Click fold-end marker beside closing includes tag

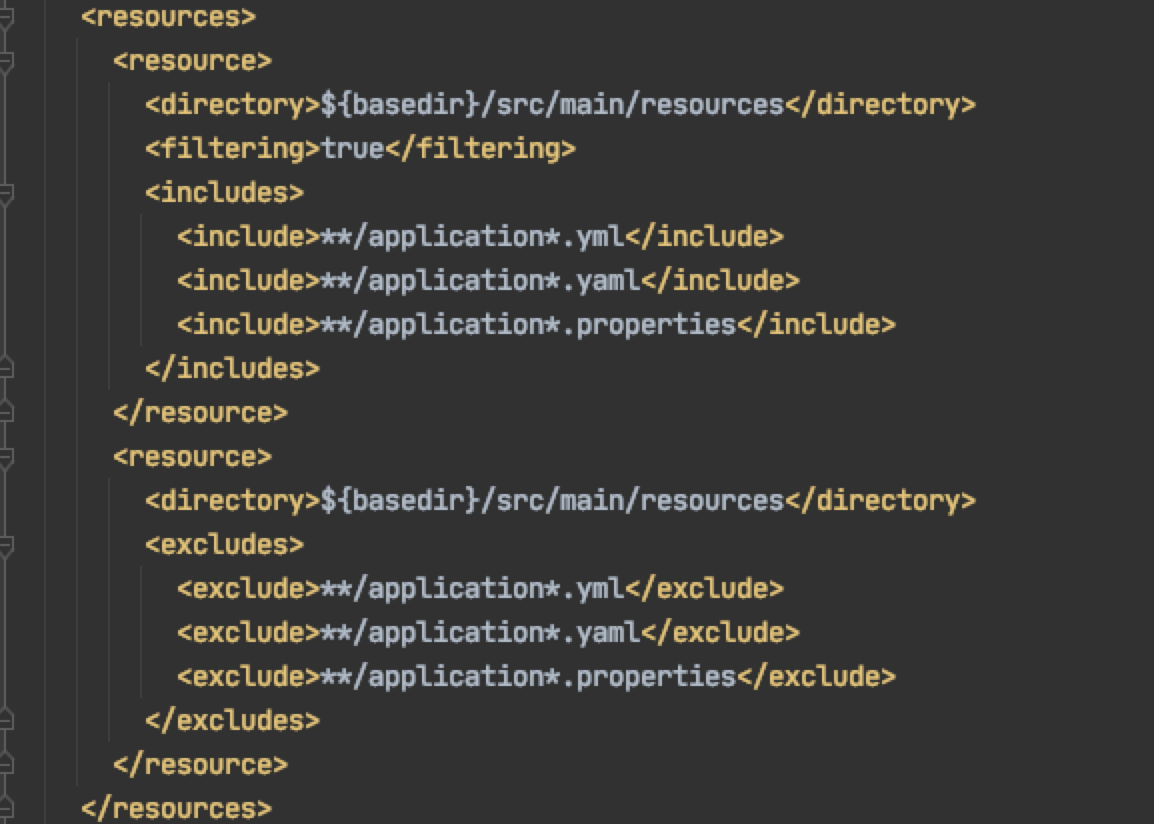5,369
